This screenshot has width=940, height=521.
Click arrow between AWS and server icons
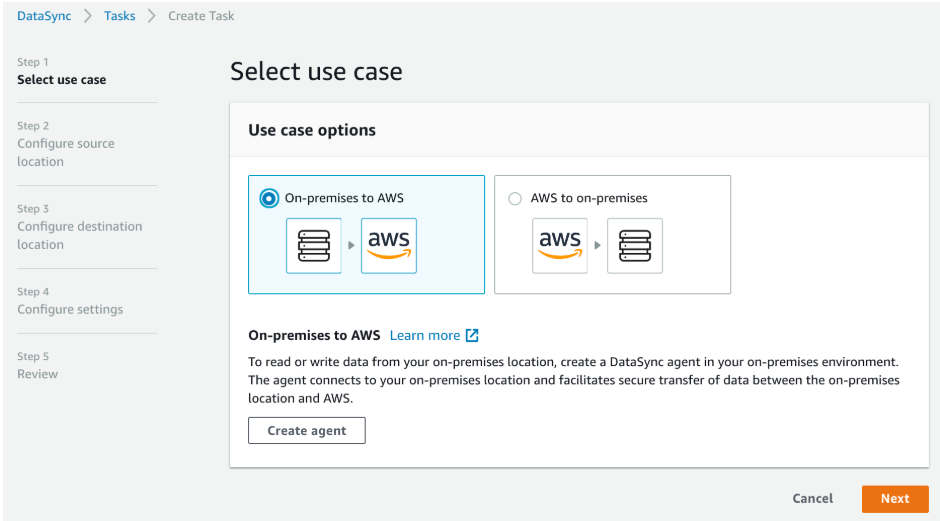pyautogui.click(x=598, y=245)
